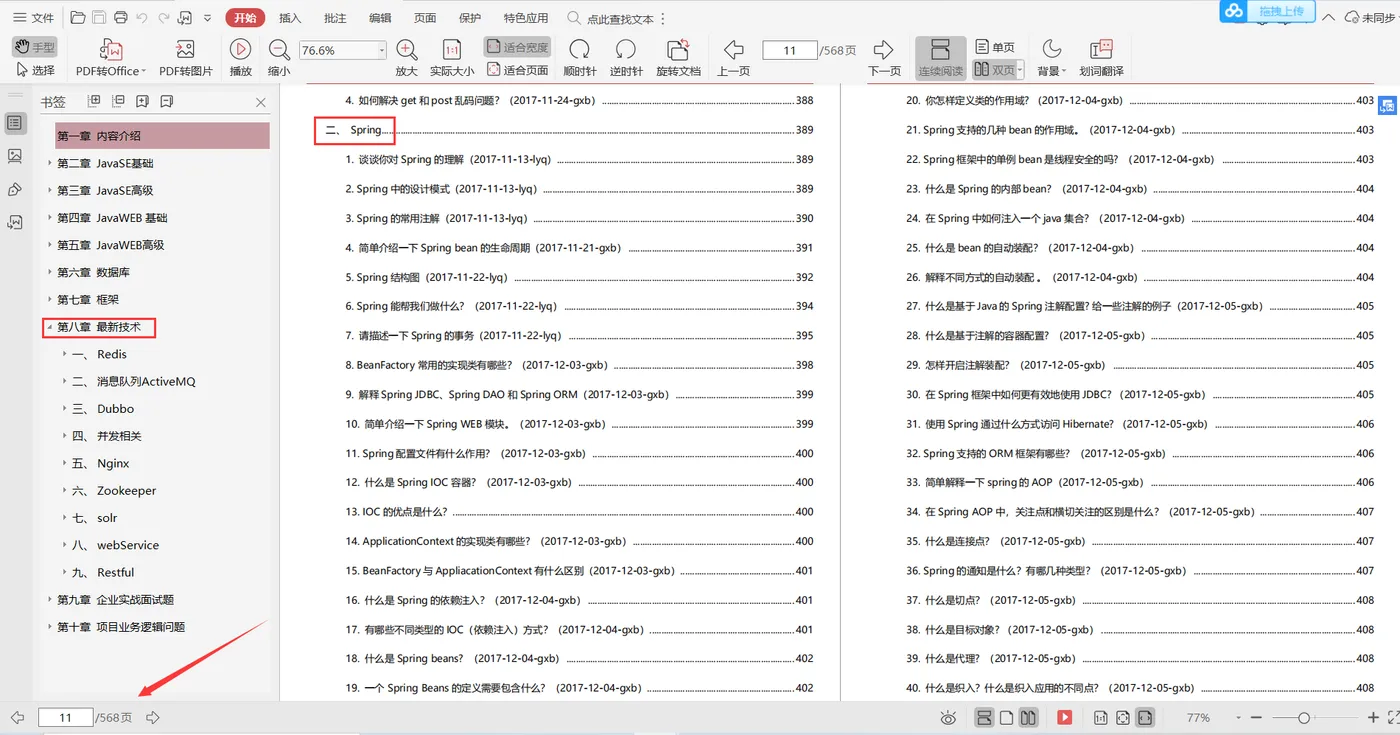Switch to the 开始 tab
The width and height of the screenshot is (1400, 735).
pyautogui.click(x=245, y=18)
